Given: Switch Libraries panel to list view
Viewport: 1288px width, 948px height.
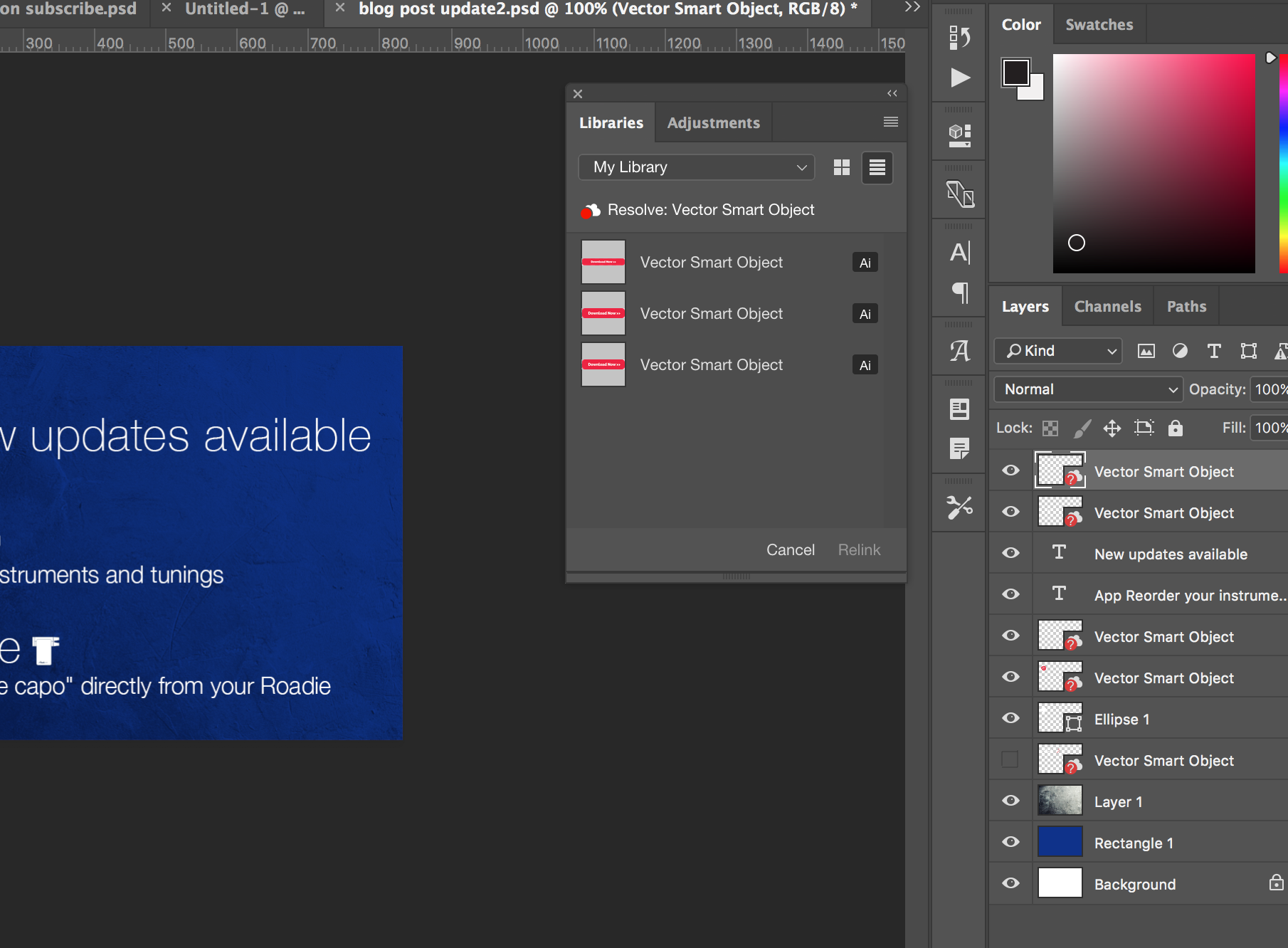Looking at the screenshot, I should [x=877, y=167].
